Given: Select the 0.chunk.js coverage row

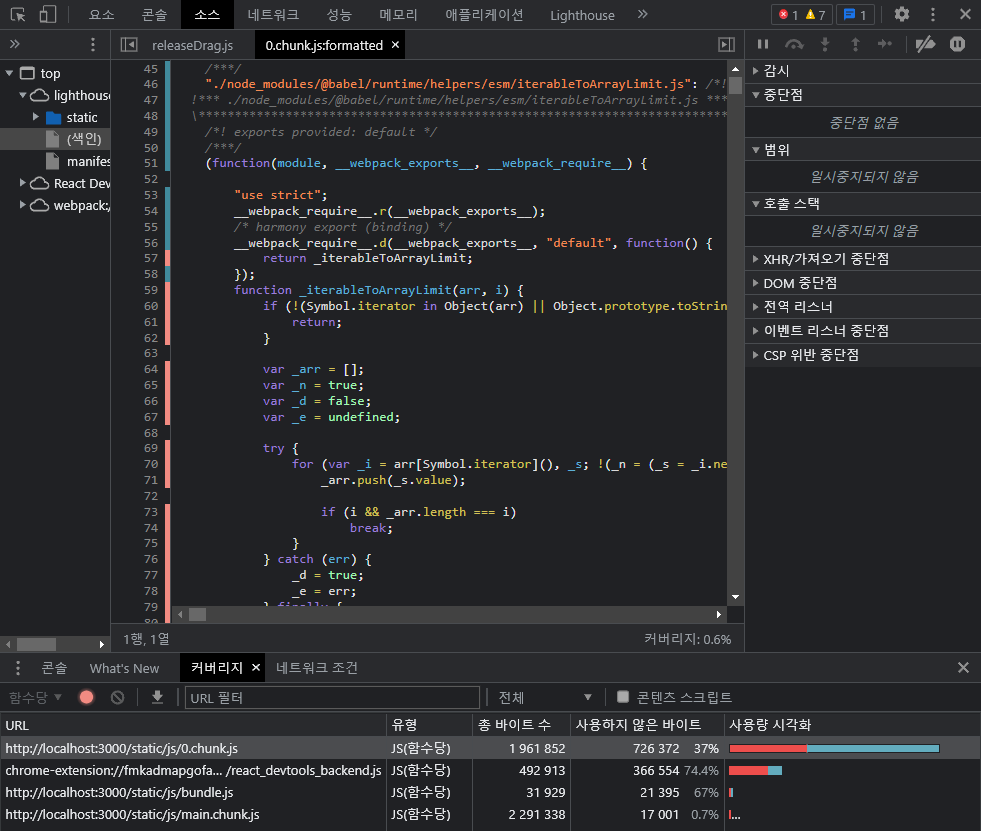Looking at the screenshot, I should (x=490, y=748).
